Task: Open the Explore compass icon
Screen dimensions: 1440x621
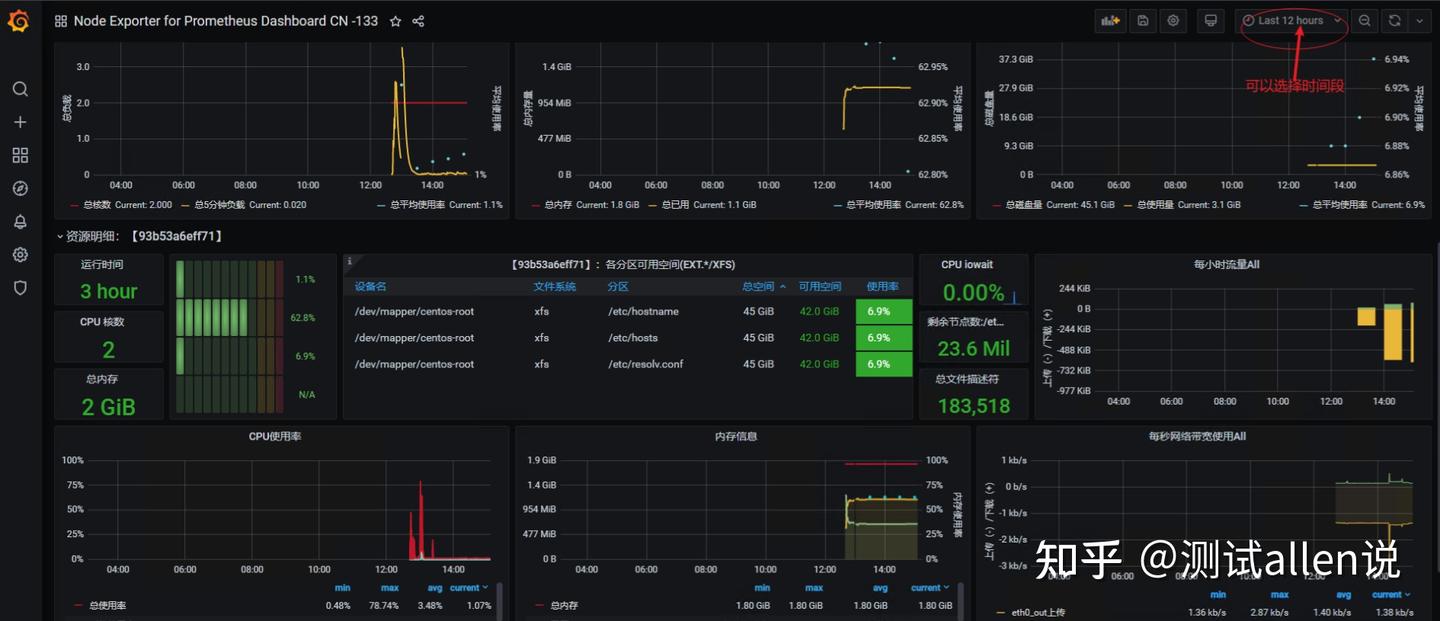Action: pyautogui.click(x=20, y=188)
